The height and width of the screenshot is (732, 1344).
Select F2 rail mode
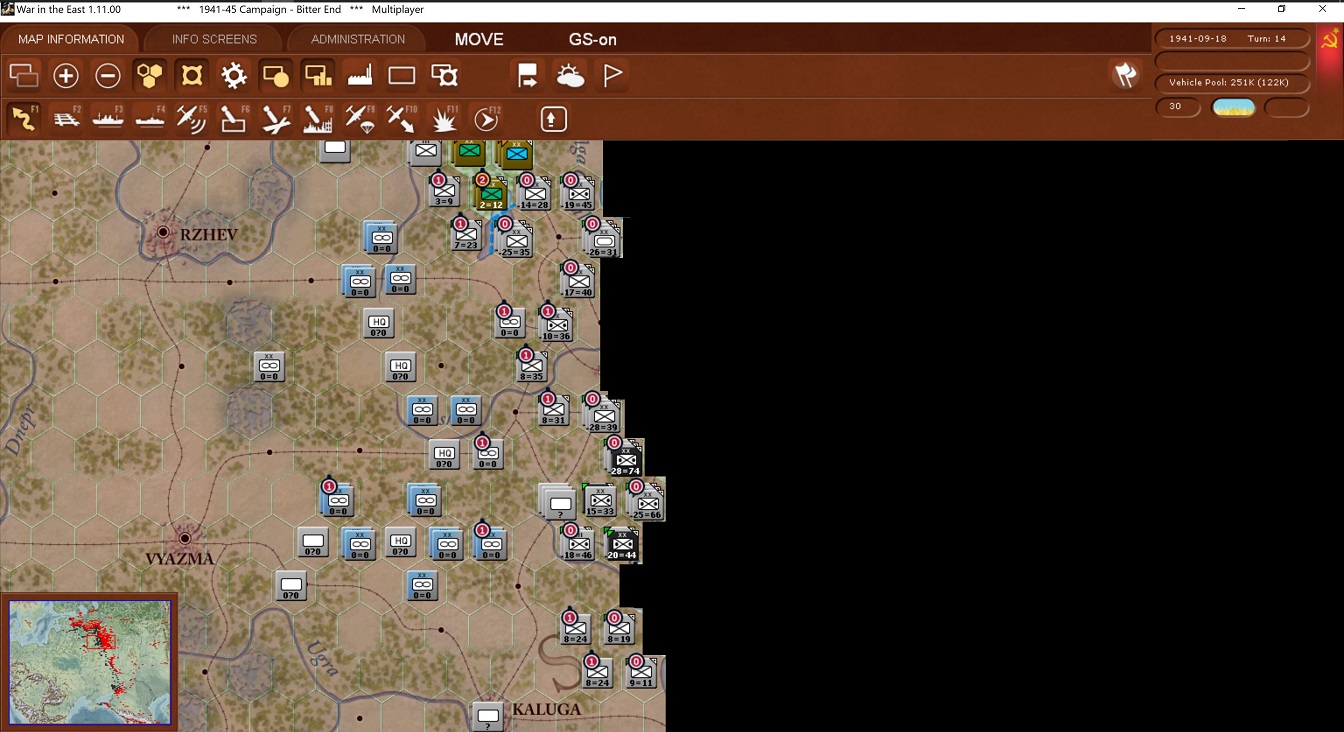(66, 118)
